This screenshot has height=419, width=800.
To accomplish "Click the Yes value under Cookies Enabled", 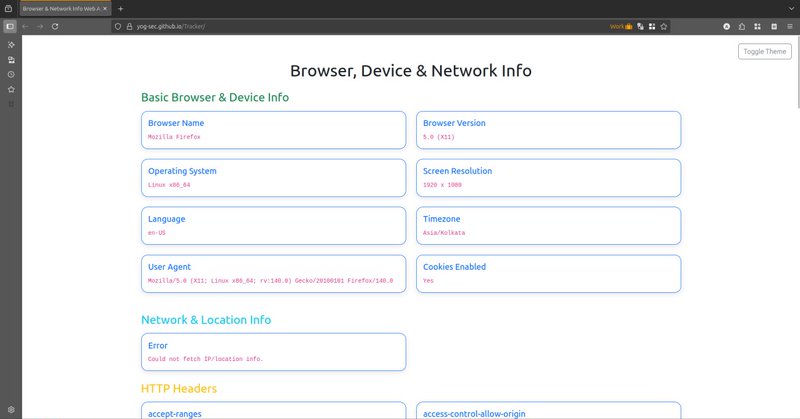I will [428, 281].
